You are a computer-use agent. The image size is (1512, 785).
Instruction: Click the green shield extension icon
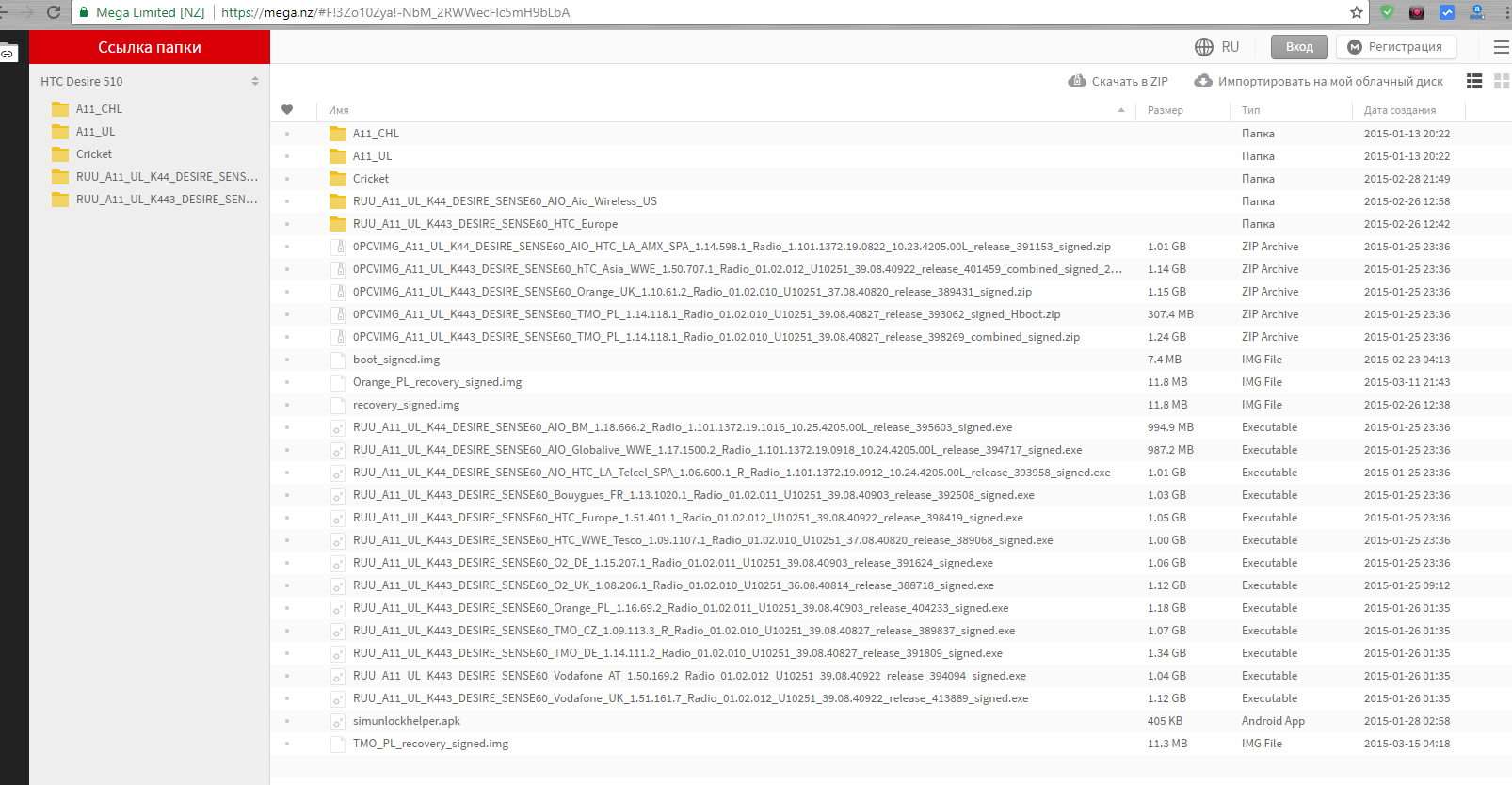click(1387, 12)
